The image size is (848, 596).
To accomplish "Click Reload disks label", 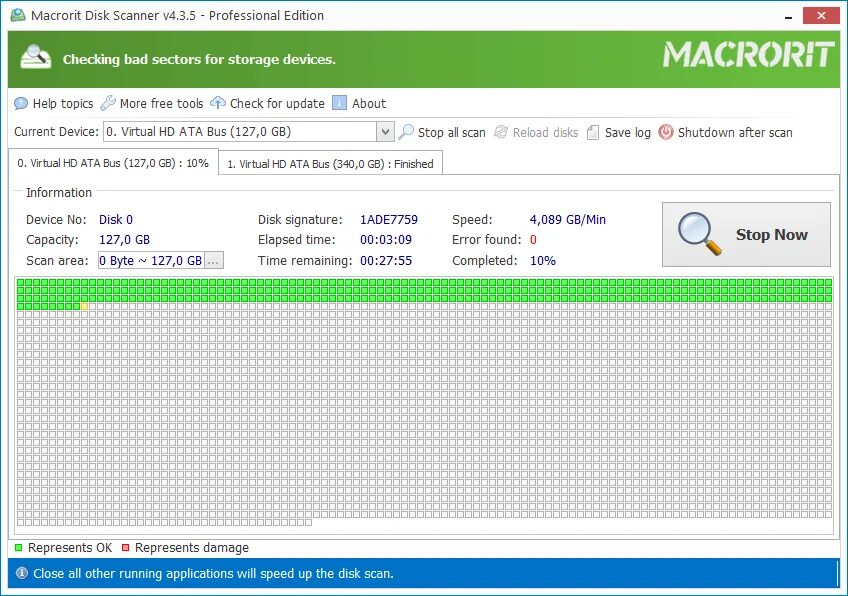I will [x=545, y=133].
